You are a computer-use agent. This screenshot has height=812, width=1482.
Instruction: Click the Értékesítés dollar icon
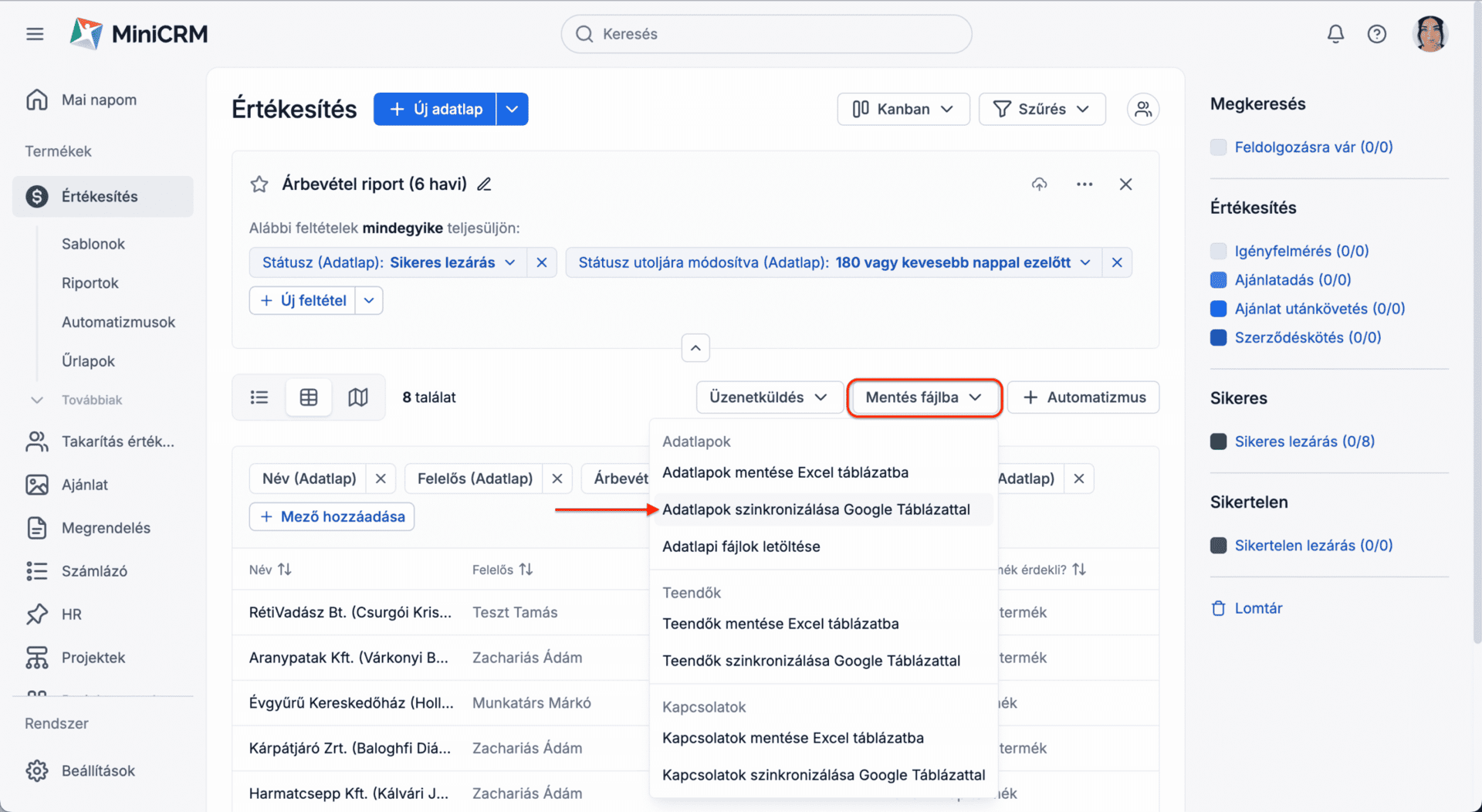[x=37, y=196]
